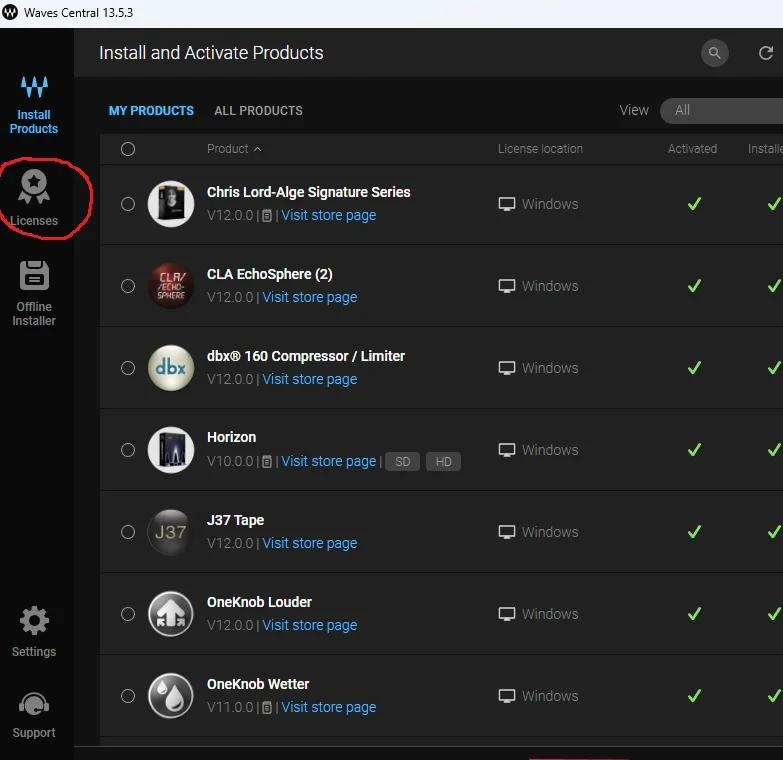Image resolution: width=783 pixels, height=760 pixels.
Task: Click V11.0.0 version text of OneKnob Wetter
Action: (x=230, y=707)
